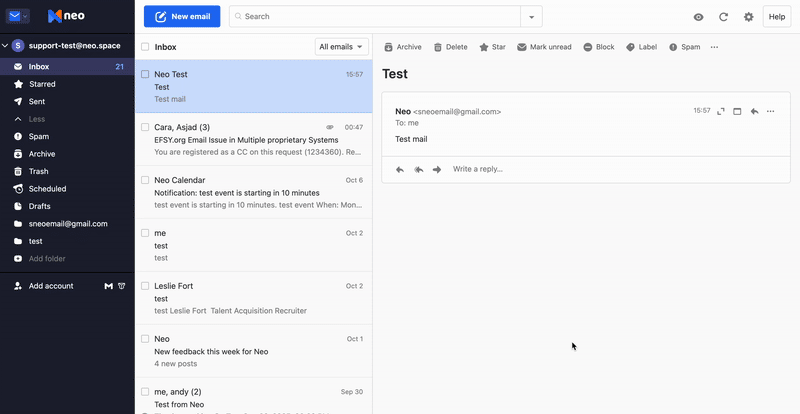Focus the Search field
The height and width of the screenshot is (414, 800).
pyautogui.click(x=375, y=16)
